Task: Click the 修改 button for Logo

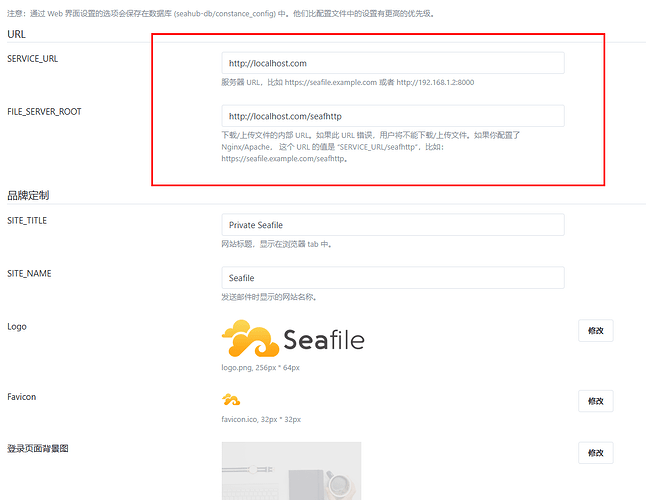Action: click(595, 331)
